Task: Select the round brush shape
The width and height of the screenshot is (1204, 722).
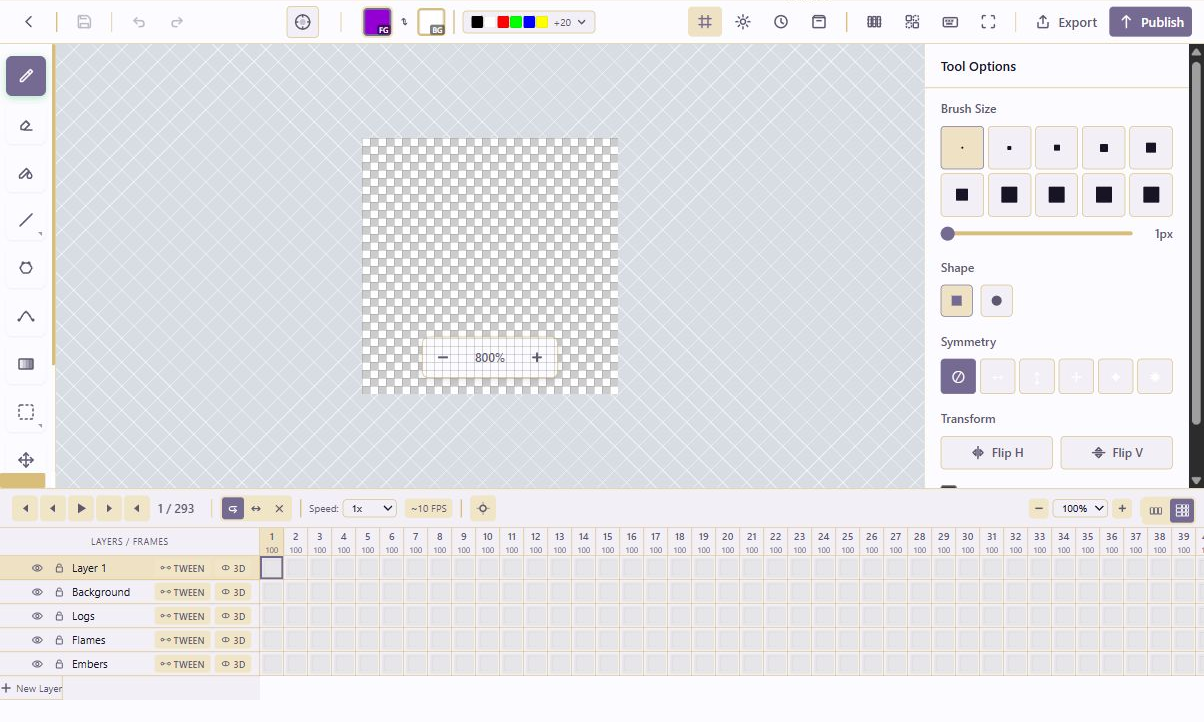Action: coord(996,300)
